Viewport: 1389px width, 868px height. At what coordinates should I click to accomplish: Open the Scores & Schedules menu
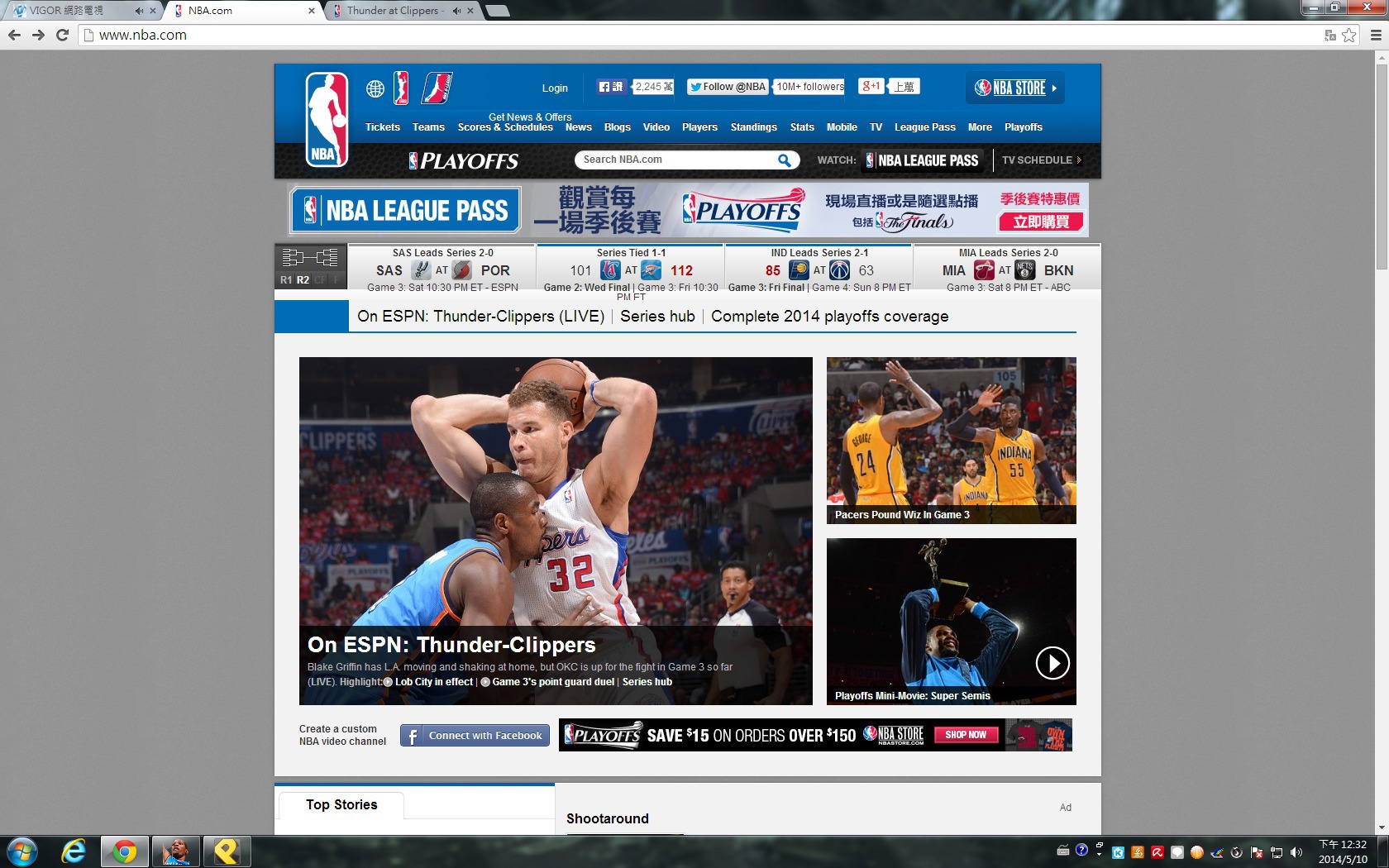[505, 127]
